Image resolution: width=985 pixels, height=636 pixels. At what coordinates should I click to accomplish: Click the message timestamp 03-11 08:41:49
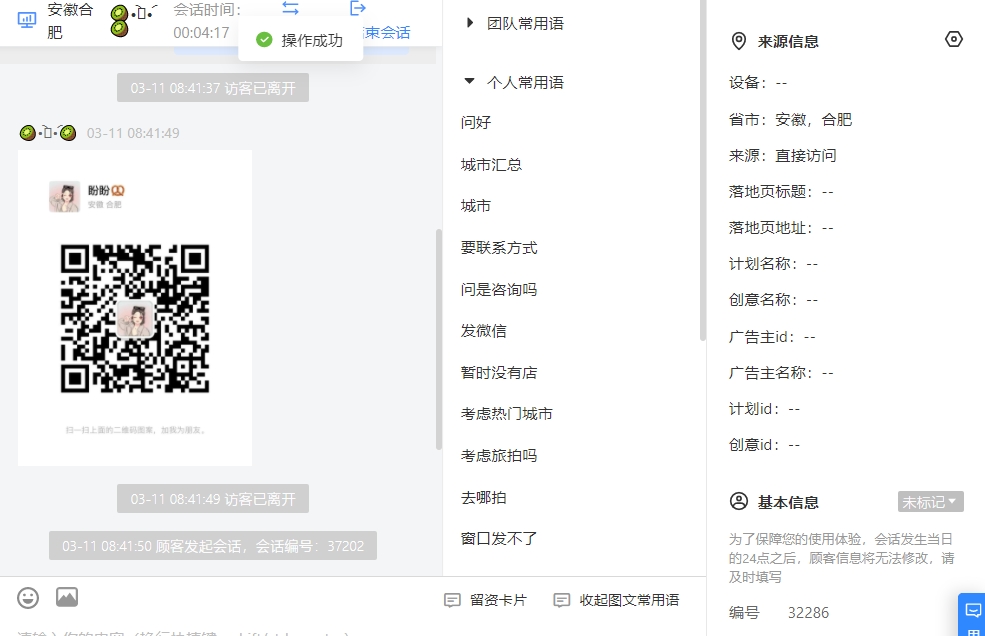(x=133, y=133)
